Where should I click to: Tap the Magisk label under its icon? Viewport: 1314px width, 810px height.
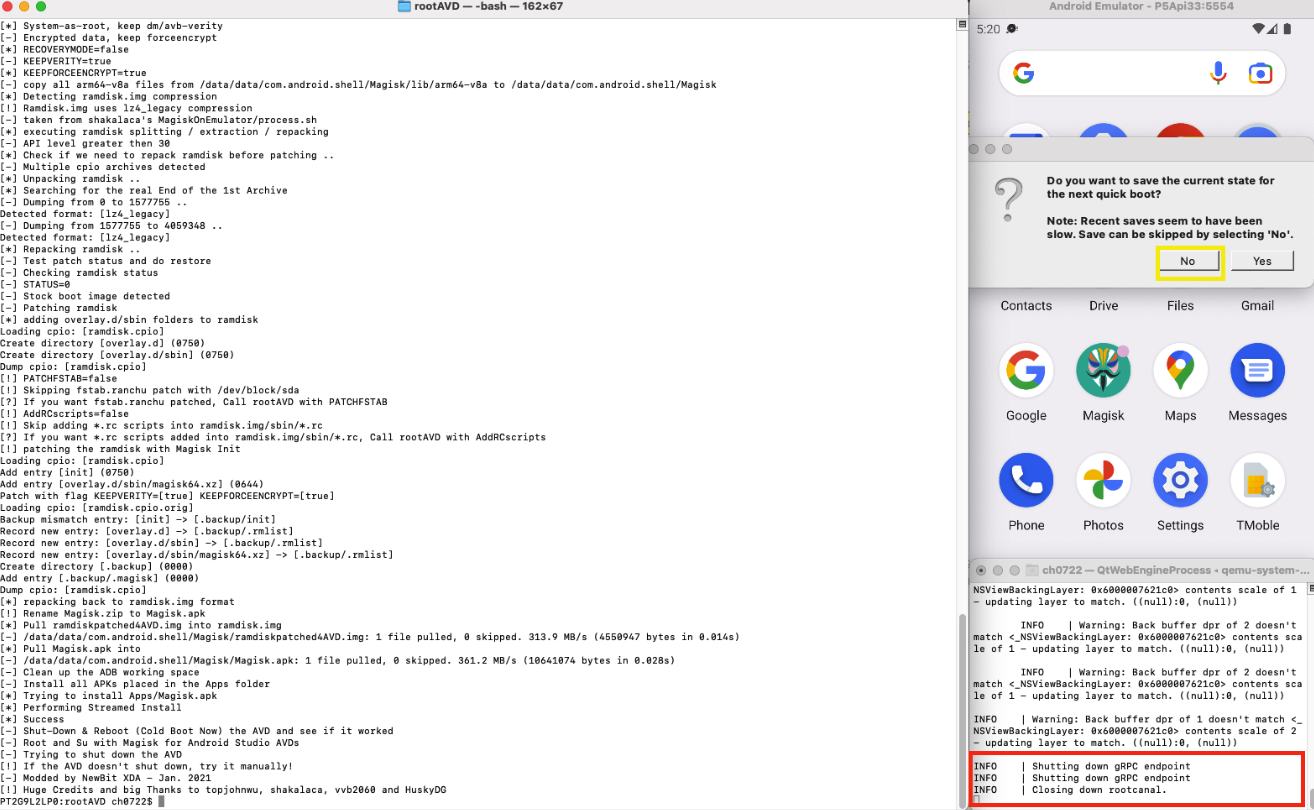pos(1103,416)
